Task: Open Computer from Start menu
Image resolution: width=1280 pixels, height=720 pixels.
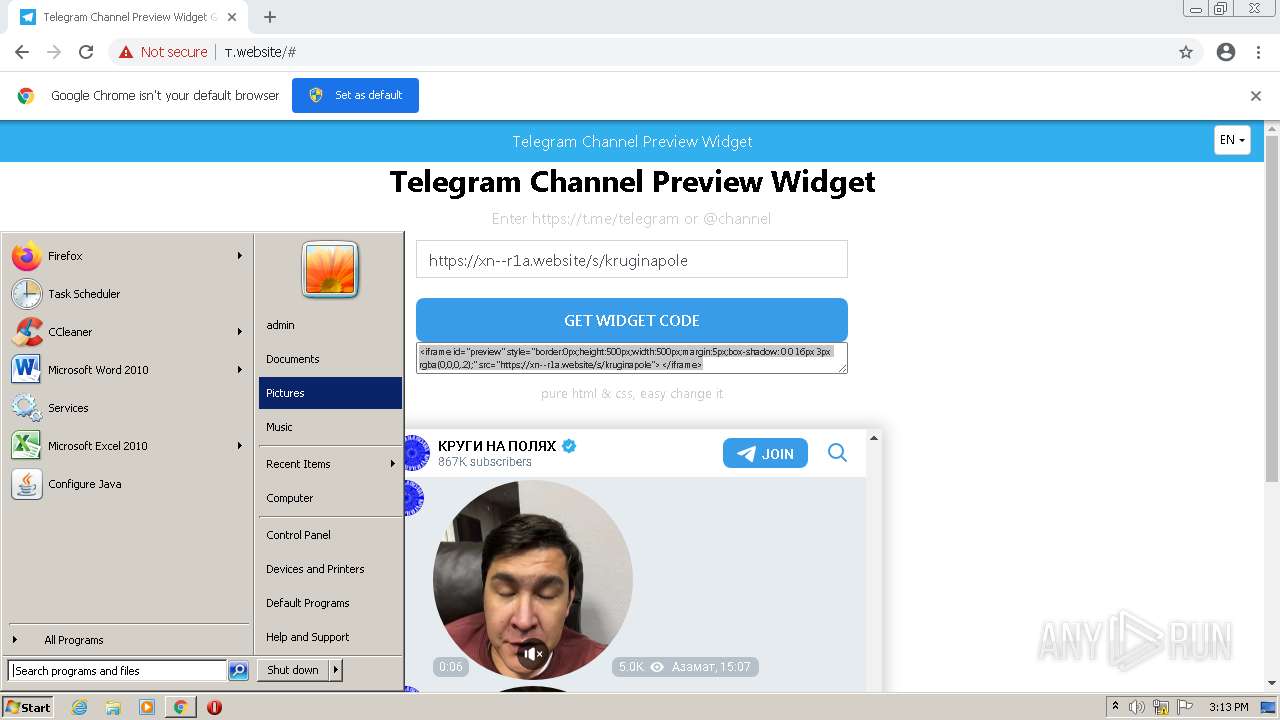Action: [x=330, y=498]
